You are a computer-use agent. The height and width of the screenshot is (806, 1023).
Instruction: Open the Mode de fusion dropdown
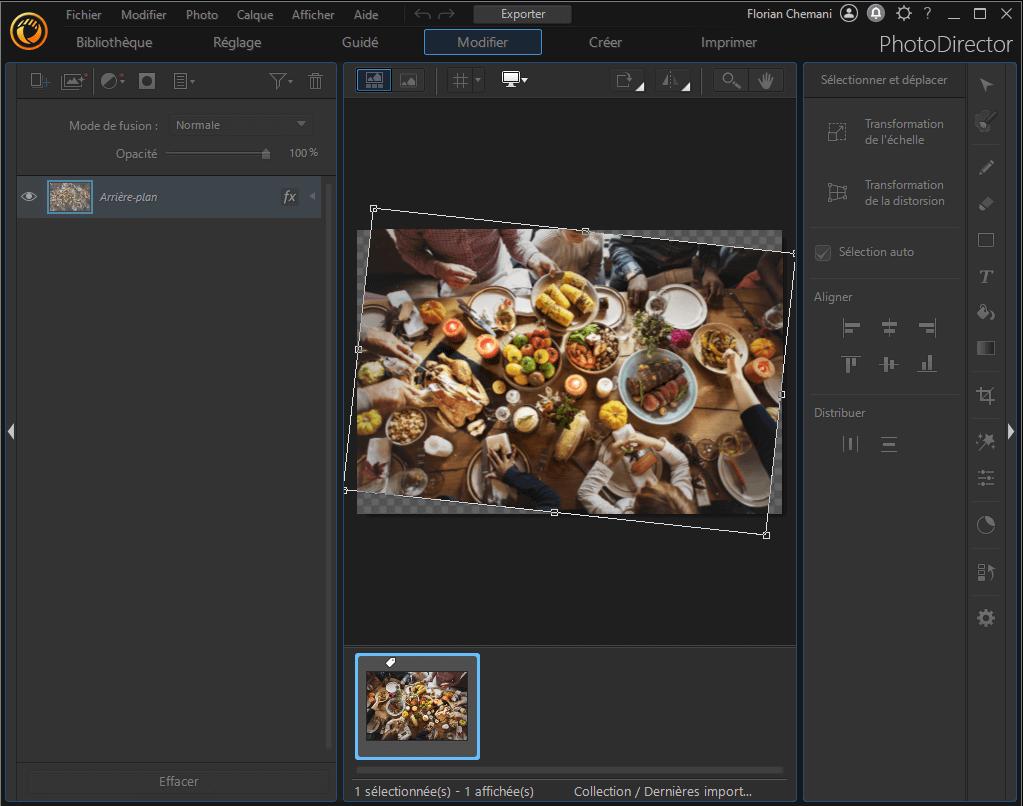(x=241, y=125)
